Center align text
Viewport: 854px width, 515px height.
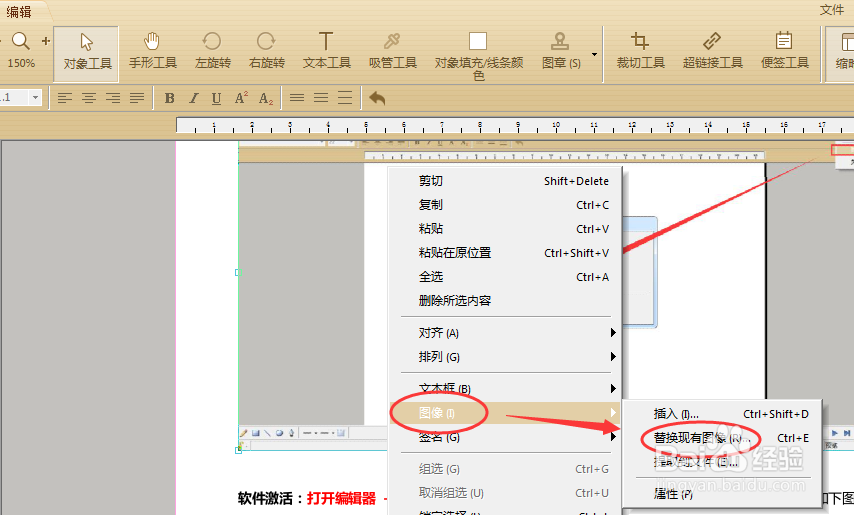(x=89, y=98)
